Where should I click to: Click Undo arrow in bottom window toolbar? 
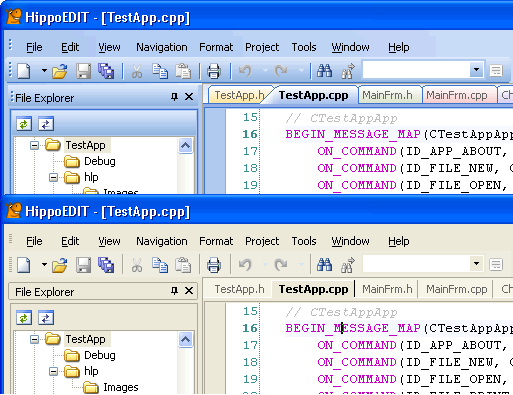245,265
